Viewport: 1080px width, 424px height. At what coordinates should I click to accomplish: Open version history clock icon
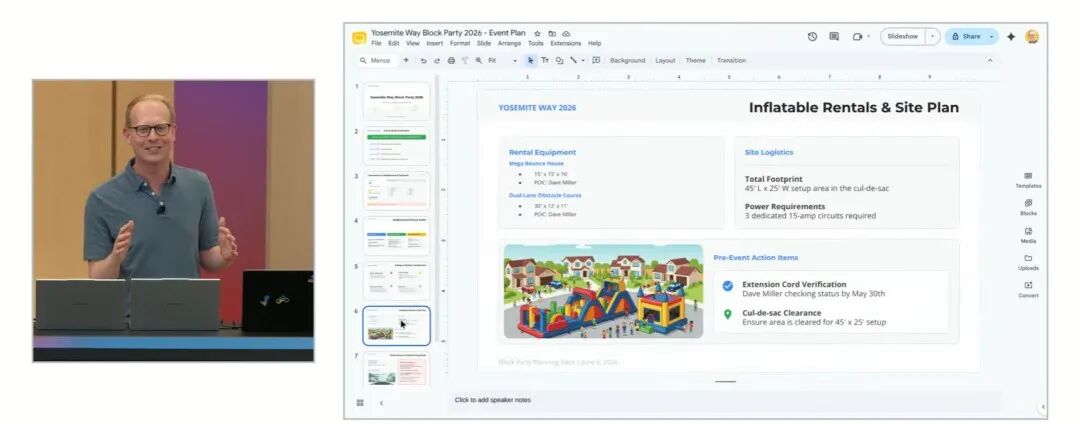[x=812, y=36]
